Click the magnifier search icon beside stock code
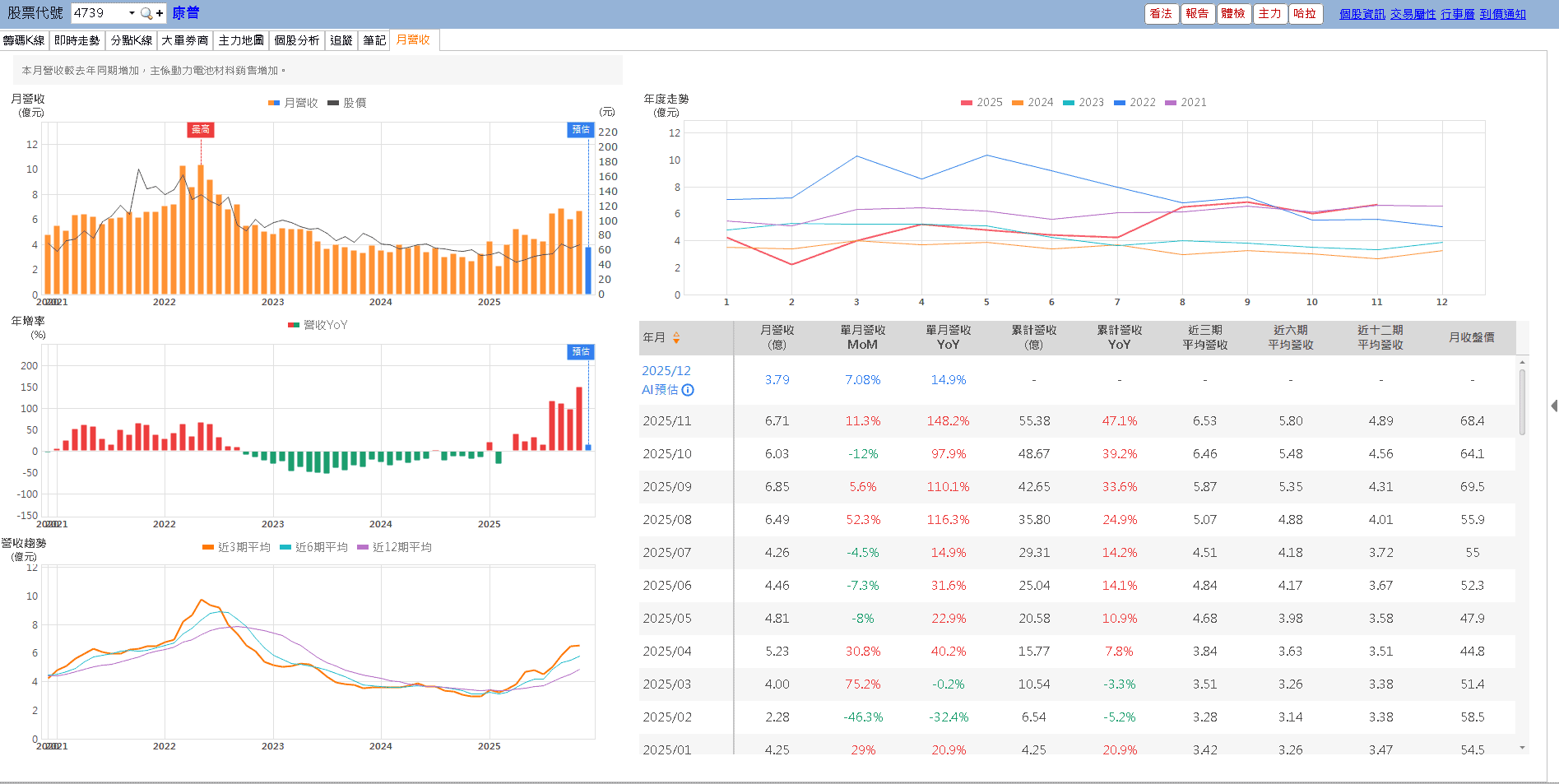The height and width of the screenshot is (784, 1559). 146,13
